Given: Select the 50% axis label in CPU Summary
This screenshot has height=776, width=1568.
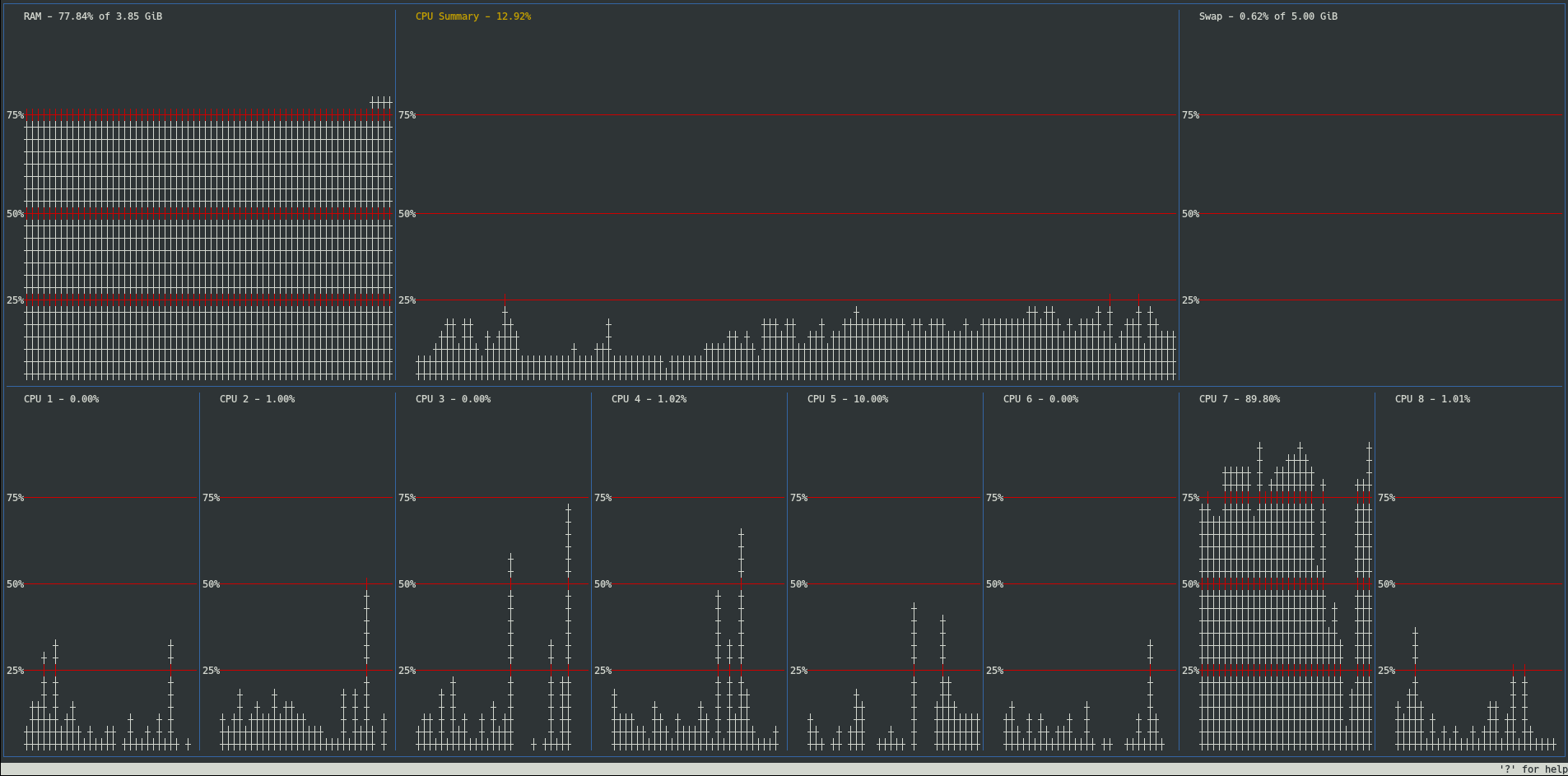Looking at the screenshot, I should coord(407,214).
